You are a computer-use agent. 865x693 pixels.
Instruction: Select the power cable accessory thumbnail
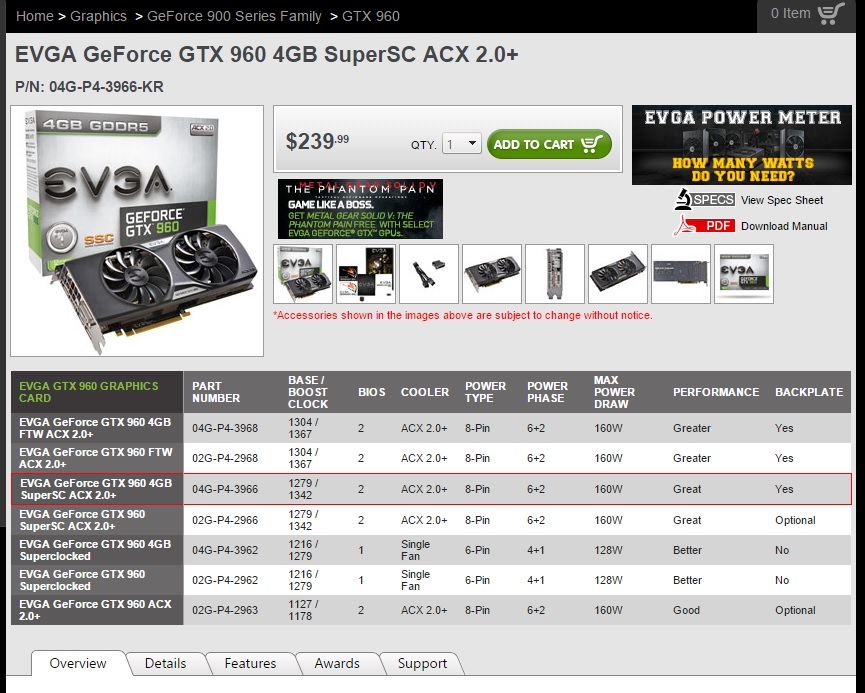point(429,273)
